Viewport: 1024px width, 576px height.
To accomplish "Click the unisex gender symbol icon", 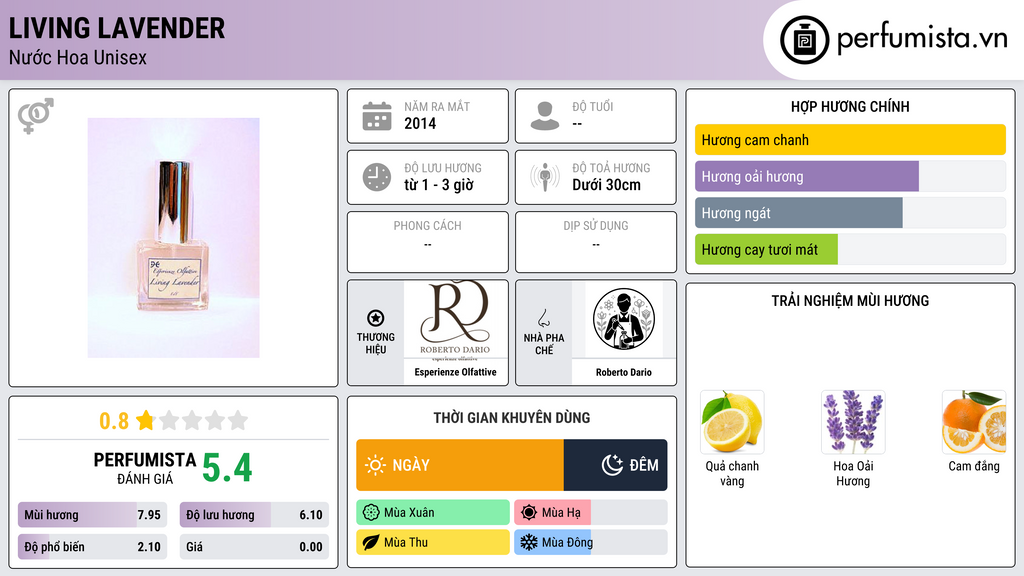I will point(36,116).
